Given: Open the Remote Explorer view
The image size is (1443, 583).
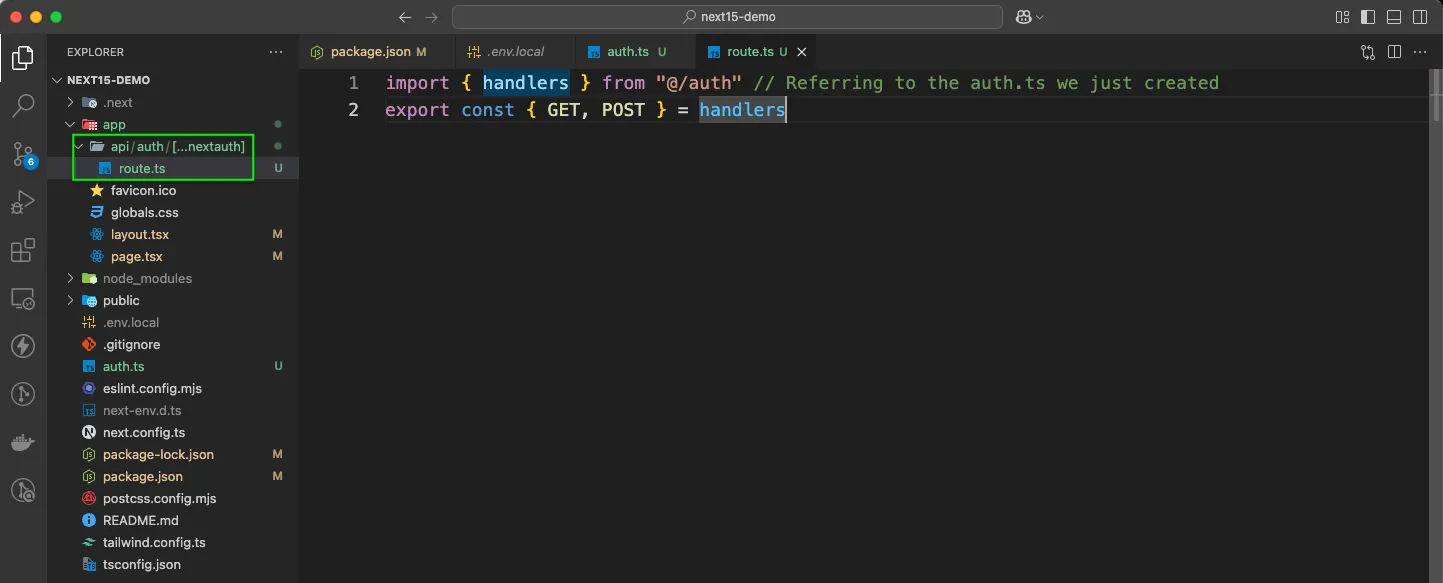Looking at the screenshot, I should pos(23,298).
